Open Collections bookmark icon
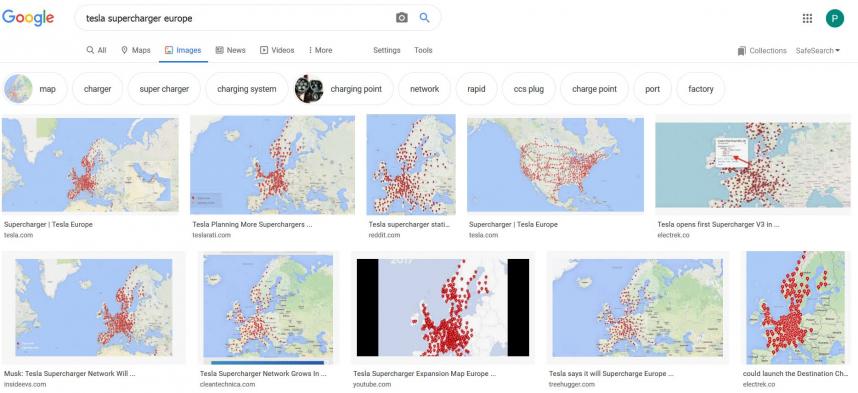The height and width of the screenshot is (393, 858). pyautogui.click(x=741, y=51)
